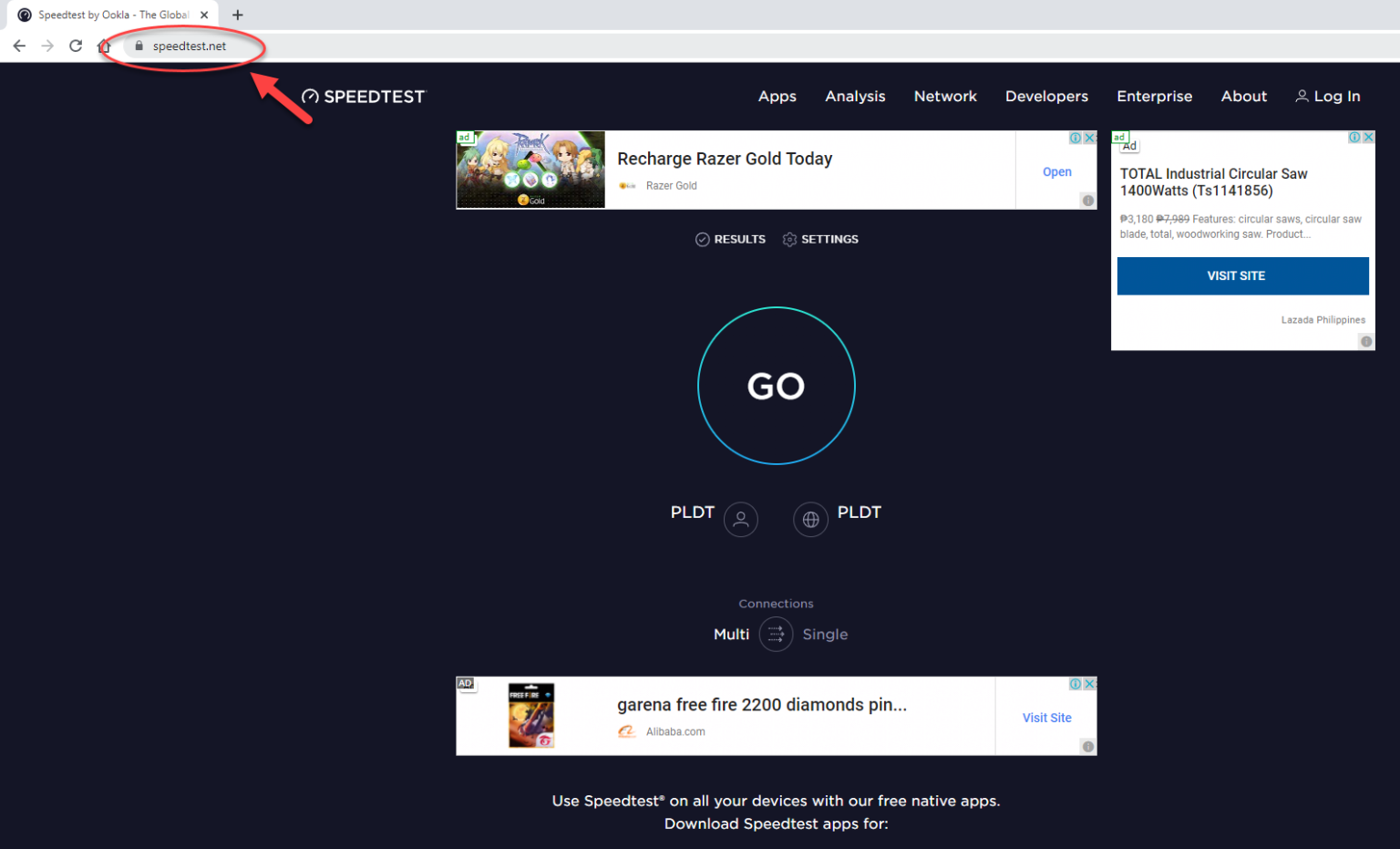Select the Single connection option
This screenshot has height=849, width=1400.
click(825, 635)
